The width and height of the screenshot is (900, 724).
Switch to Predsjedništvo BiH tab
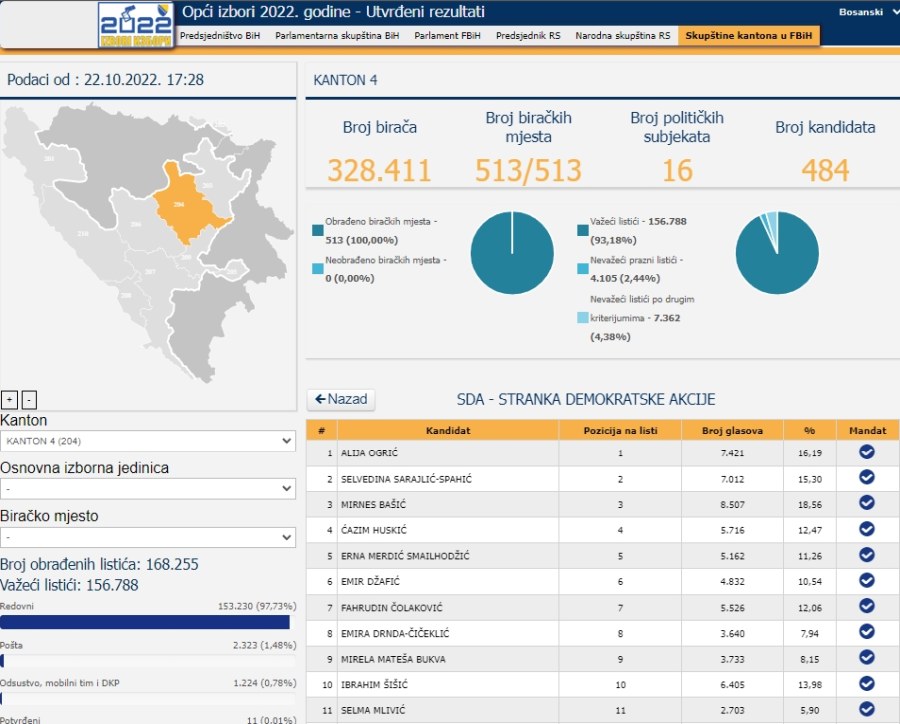tap(218, 35)
